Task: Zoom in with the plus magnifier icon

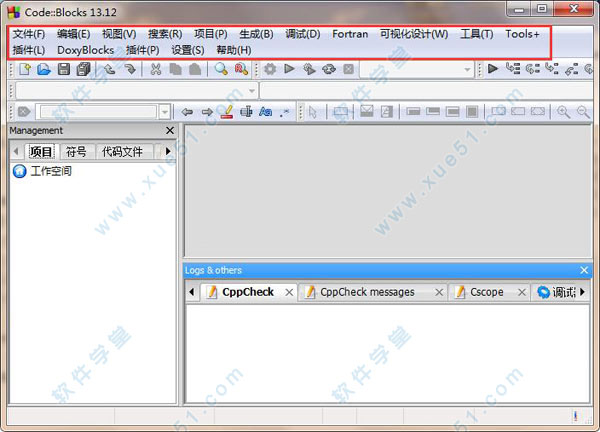Action: point(563,111)
